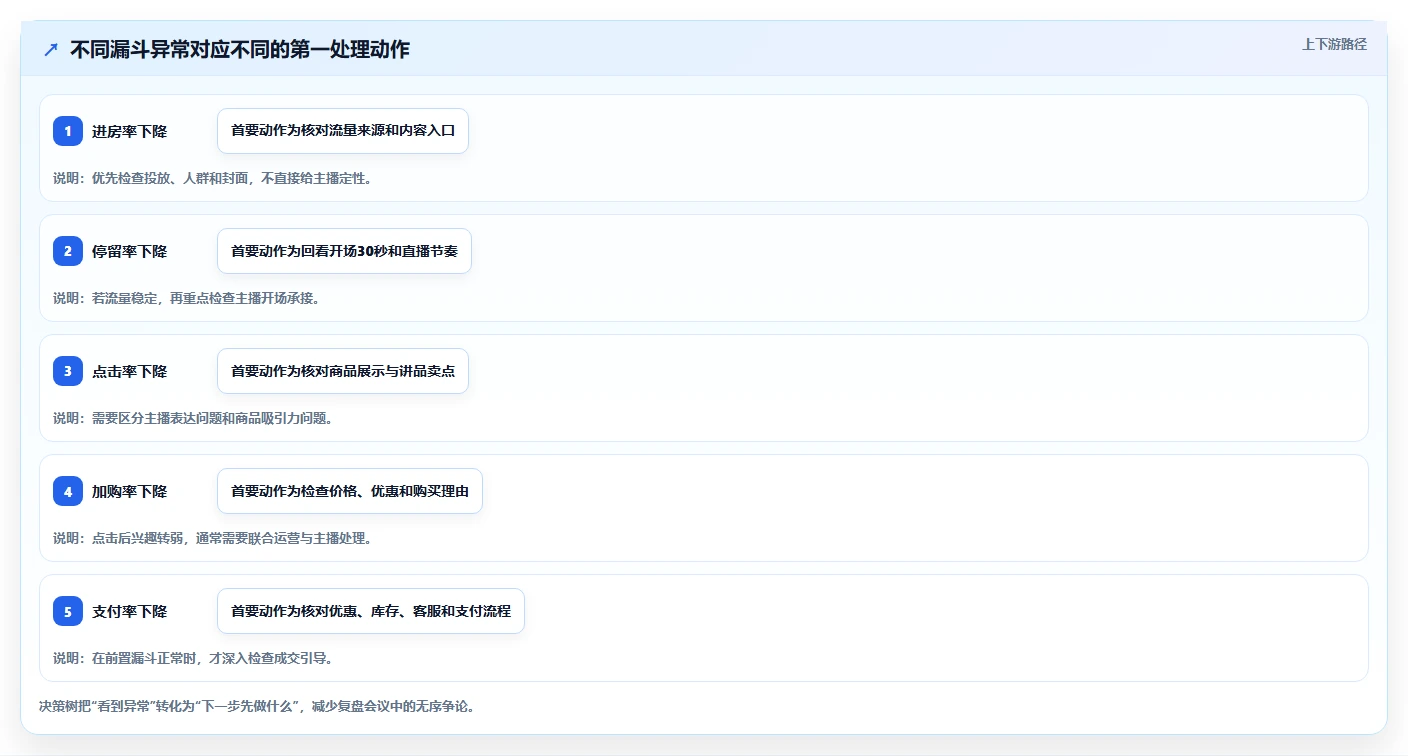
Task: Select the 支付率下降 label
Action: tap(129, 611)
